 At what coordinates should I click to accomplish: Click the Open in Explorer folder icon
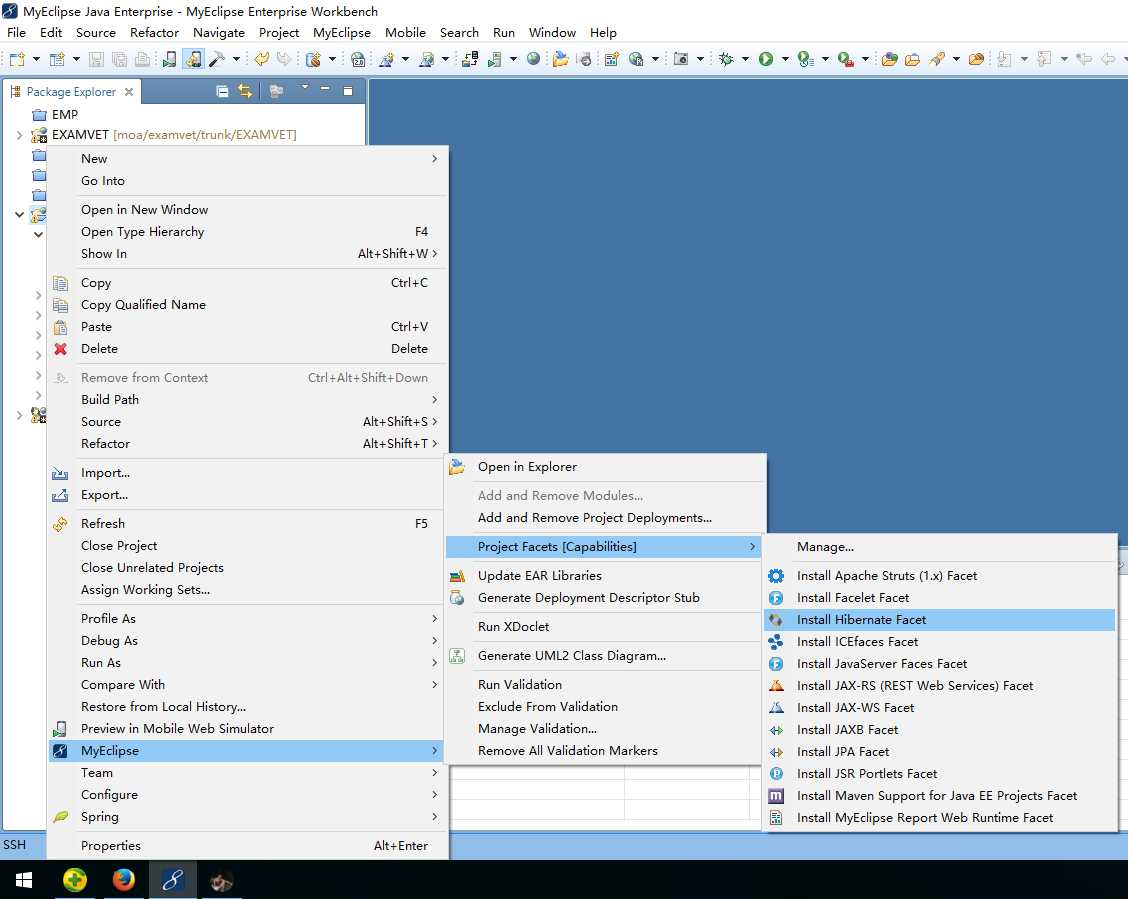coord(457,467)
